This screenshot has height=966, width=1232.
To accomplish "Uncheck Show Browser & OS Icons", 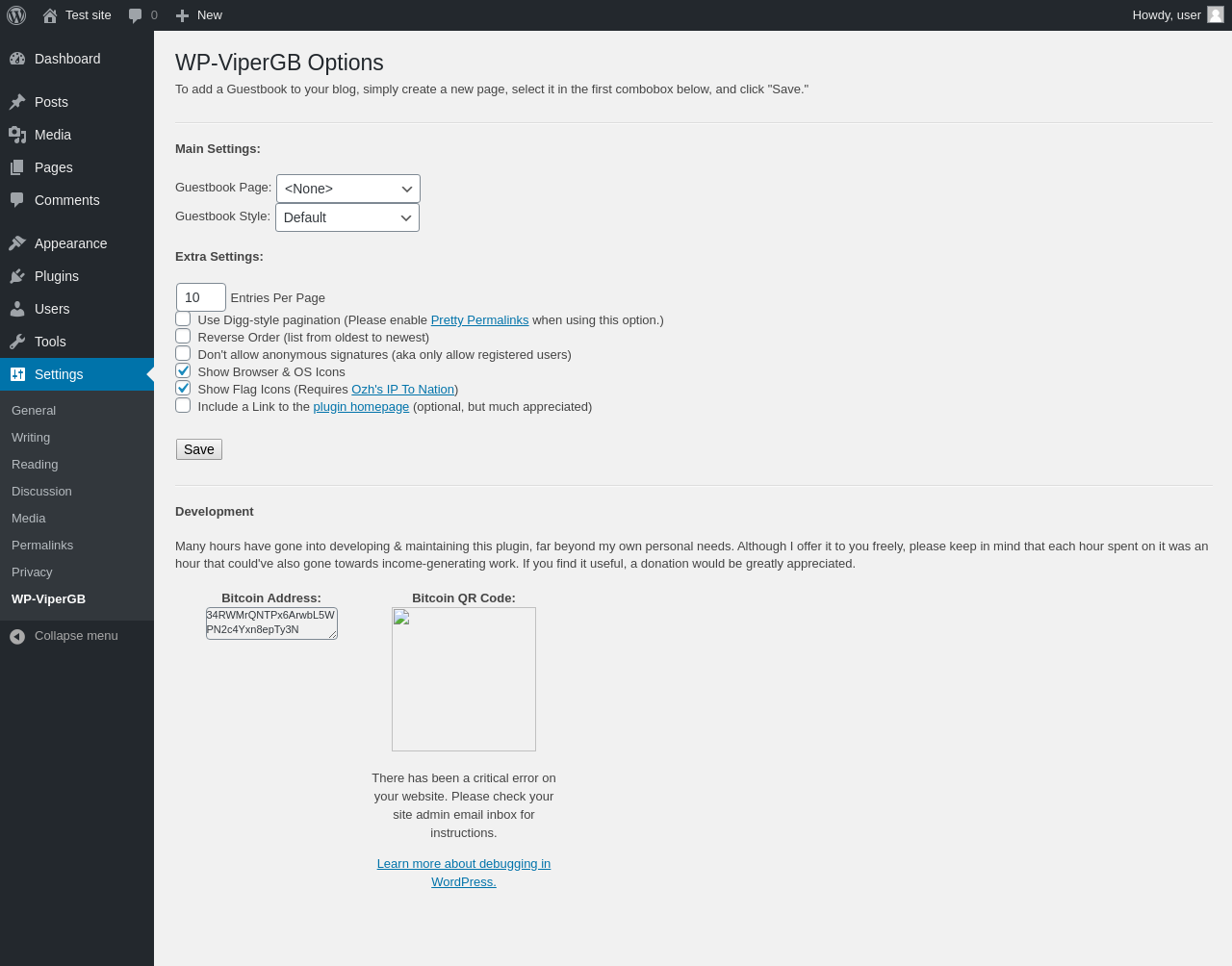I will (183, 370).
